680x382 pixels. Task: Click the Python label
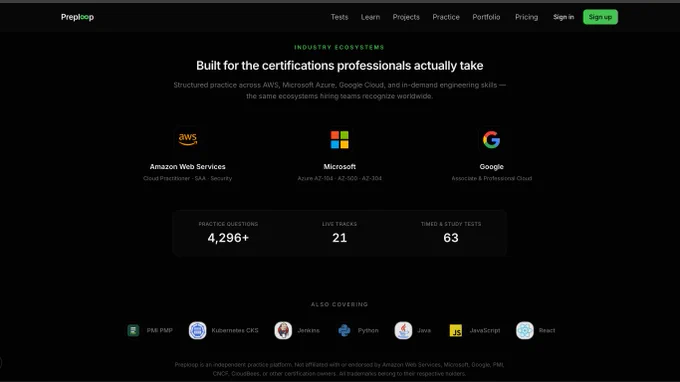click(x=368, y=330)
